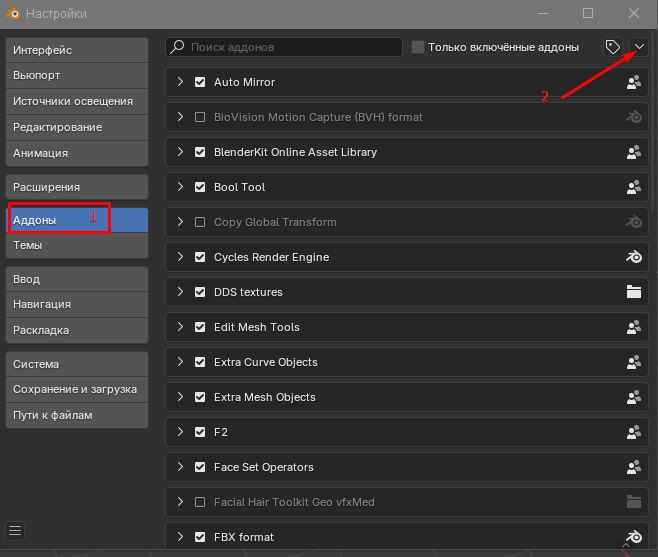This screenshot has width=658, height=557.
Task: Select the Аддоны section
Action: click(77, 220)
